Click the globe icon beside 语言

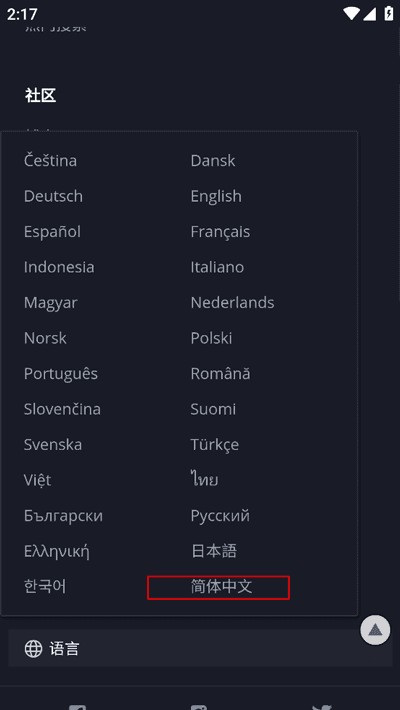click(x=33, y=648)
